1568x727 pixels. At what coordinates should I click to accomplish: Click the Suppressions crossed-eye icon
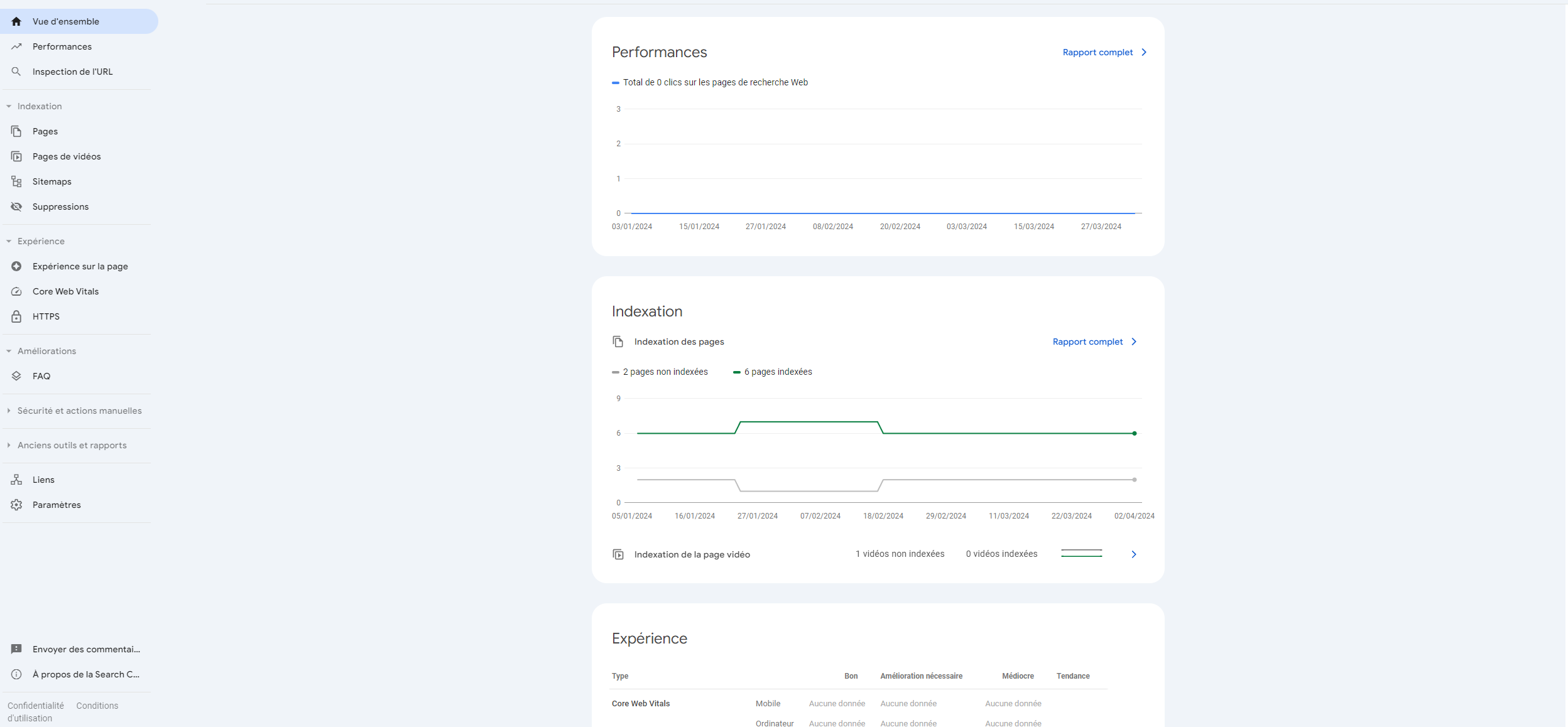16,207
